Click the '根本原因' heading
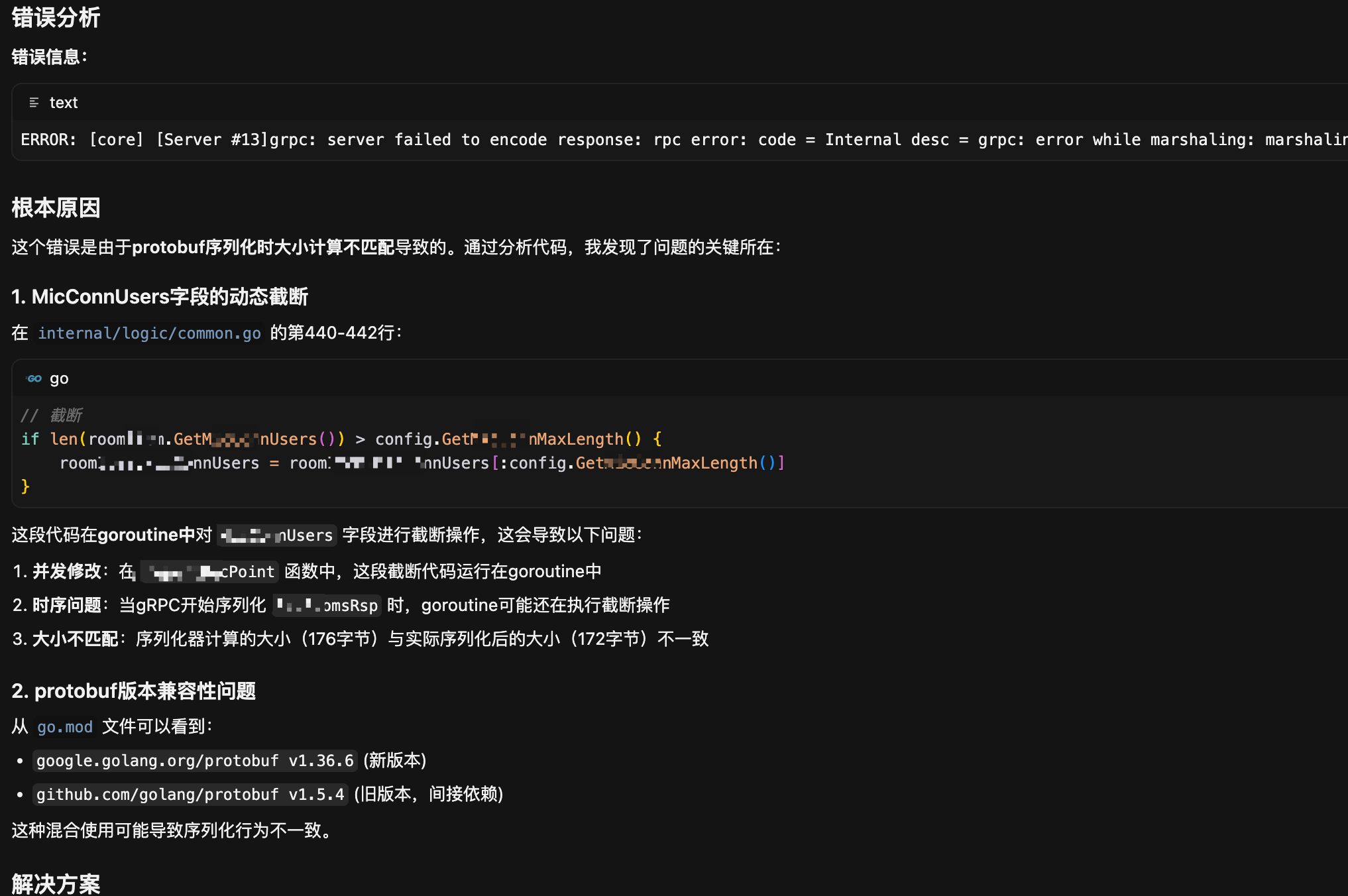 click(56, 208)
